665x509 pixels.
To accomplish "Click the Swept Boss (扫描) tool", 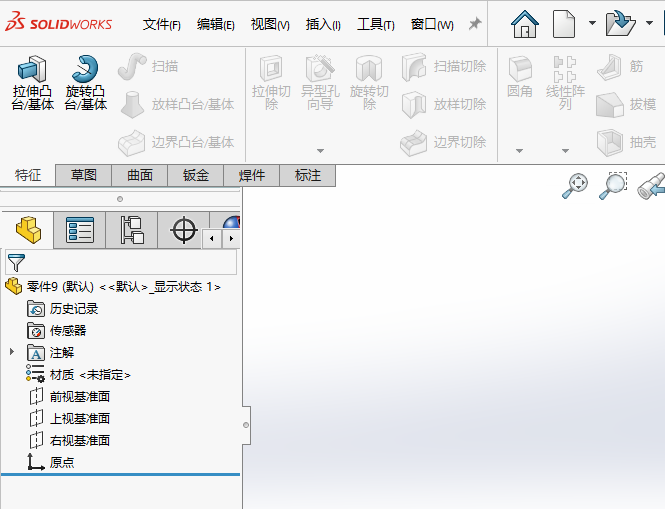I will click(148, 67).
